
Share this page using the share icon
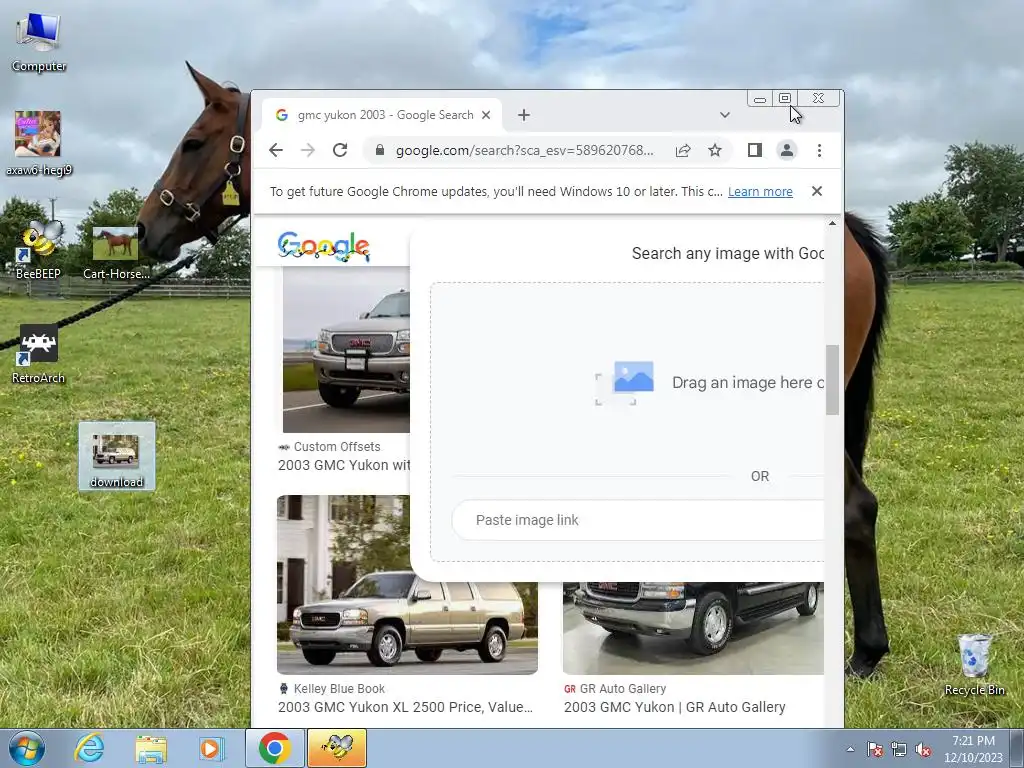click(x=683, y=151)
